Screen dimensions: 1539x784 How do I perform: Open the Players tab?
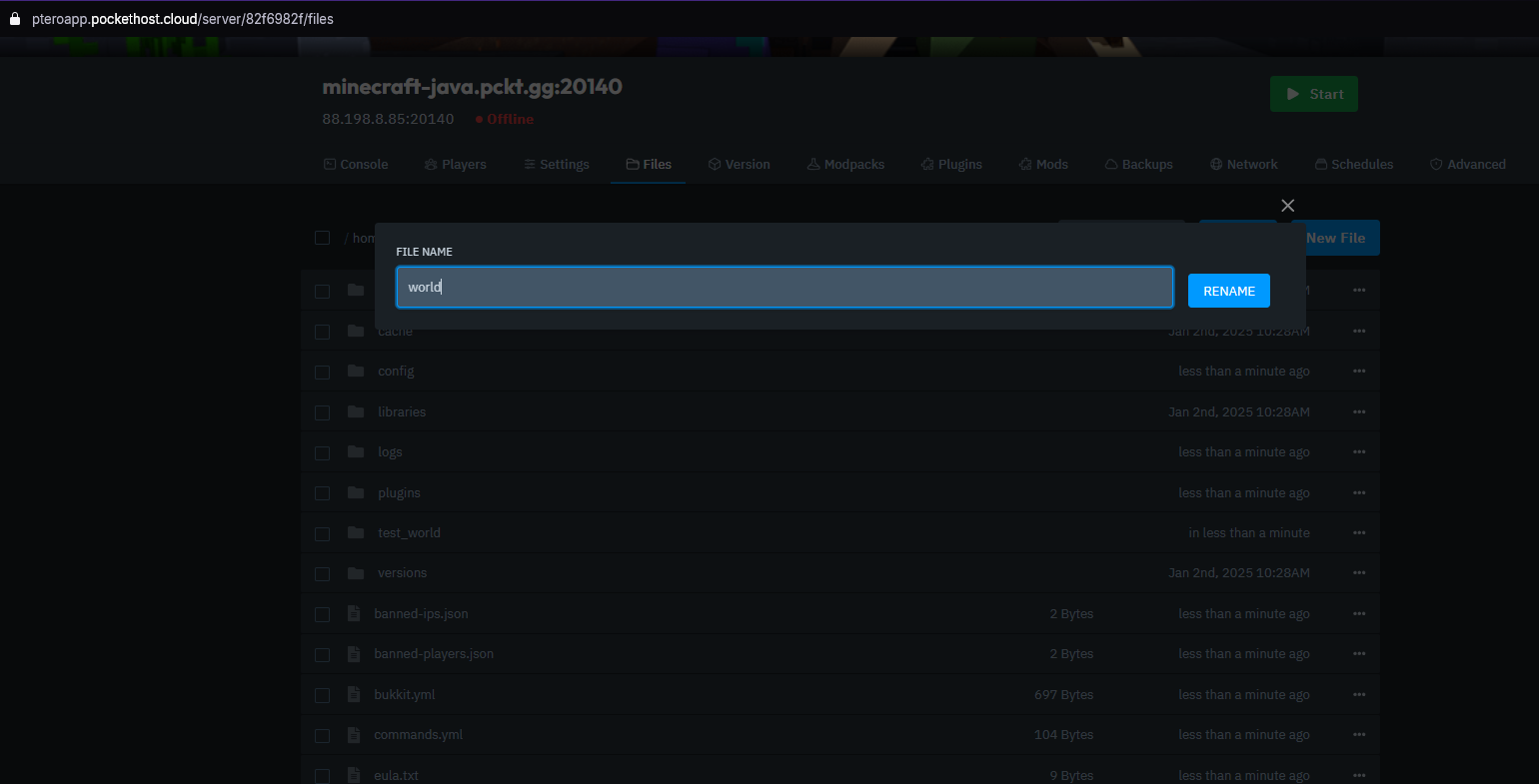(x=456, y=164)
